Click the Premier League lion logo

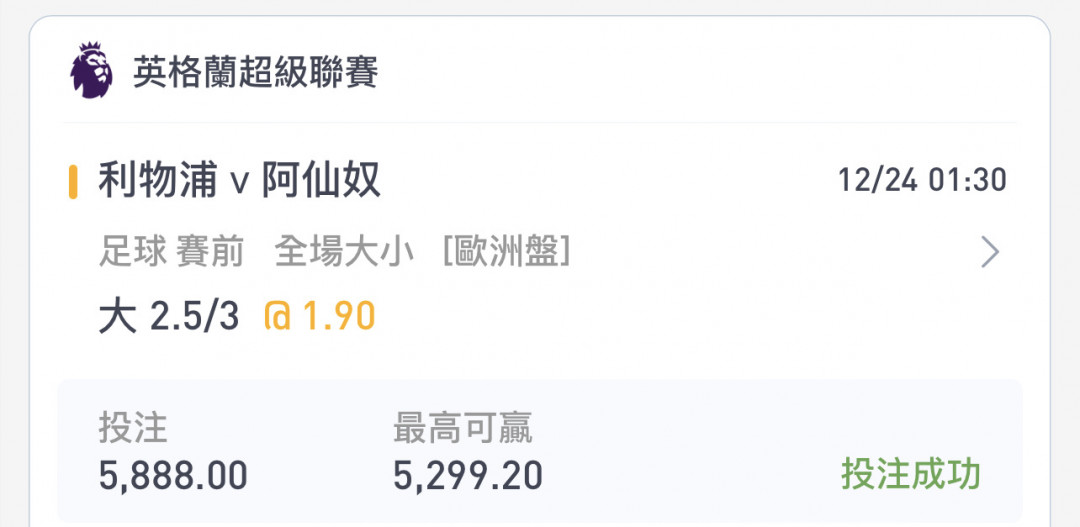pos(91,70)
